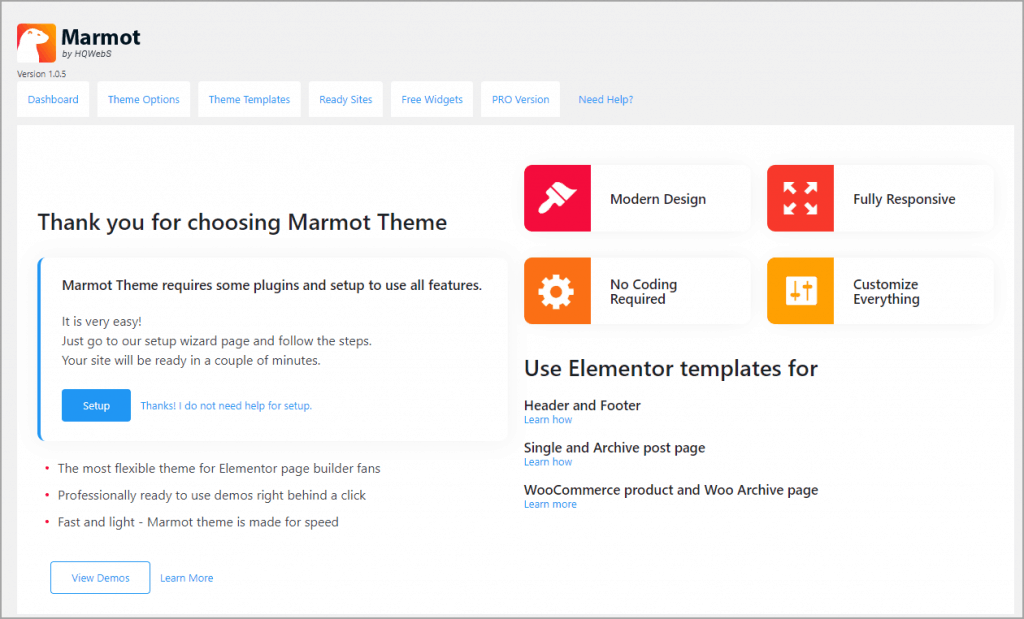Open the Theme Templates tab

(x=249, y=100)
